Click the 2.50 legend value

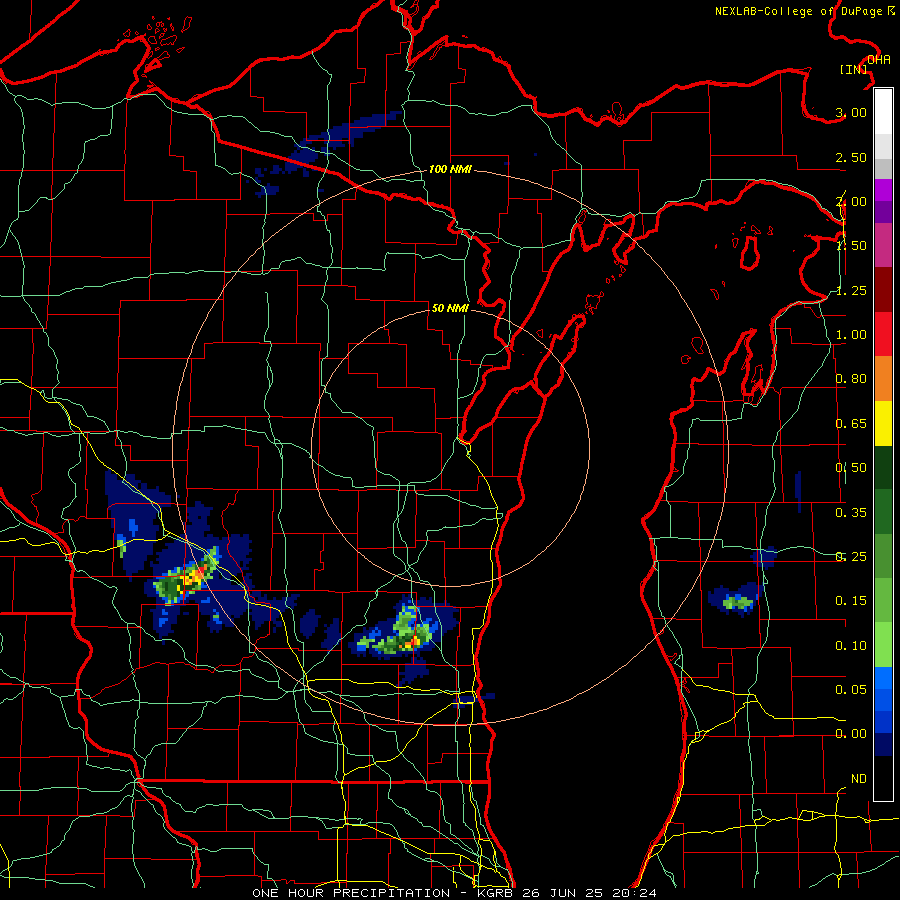(851, 157)
